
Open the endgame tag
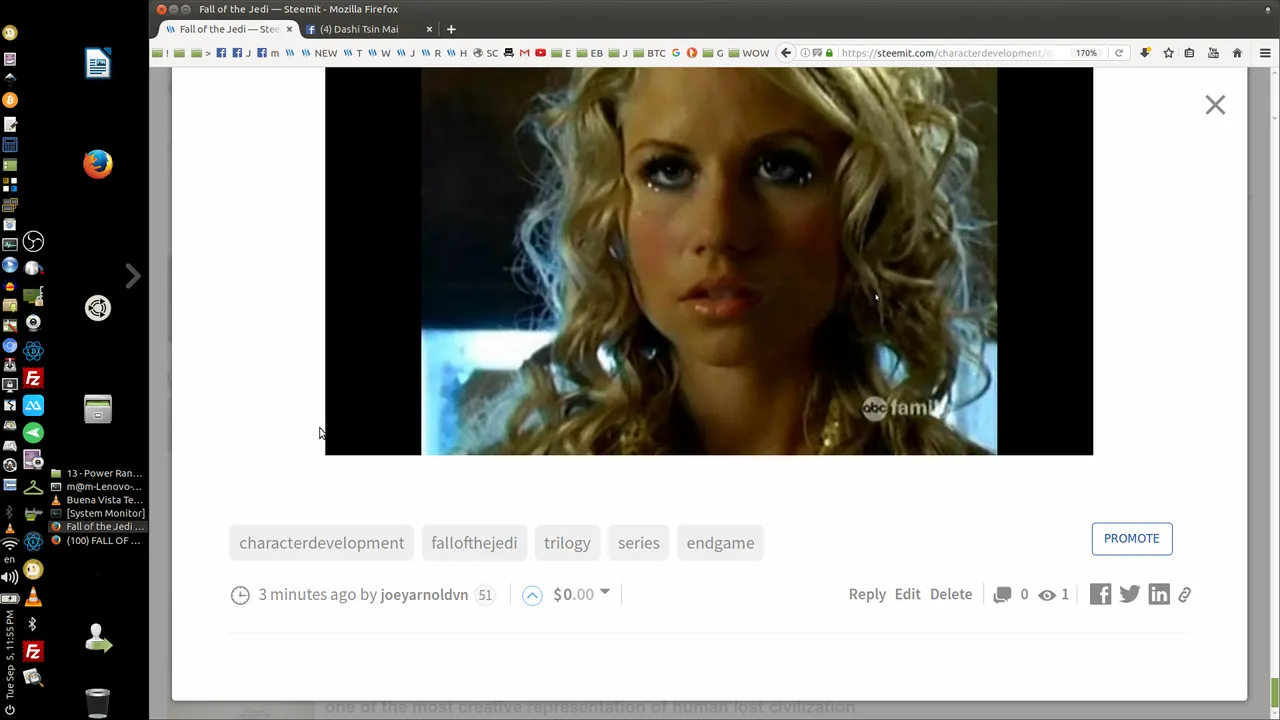720,543
